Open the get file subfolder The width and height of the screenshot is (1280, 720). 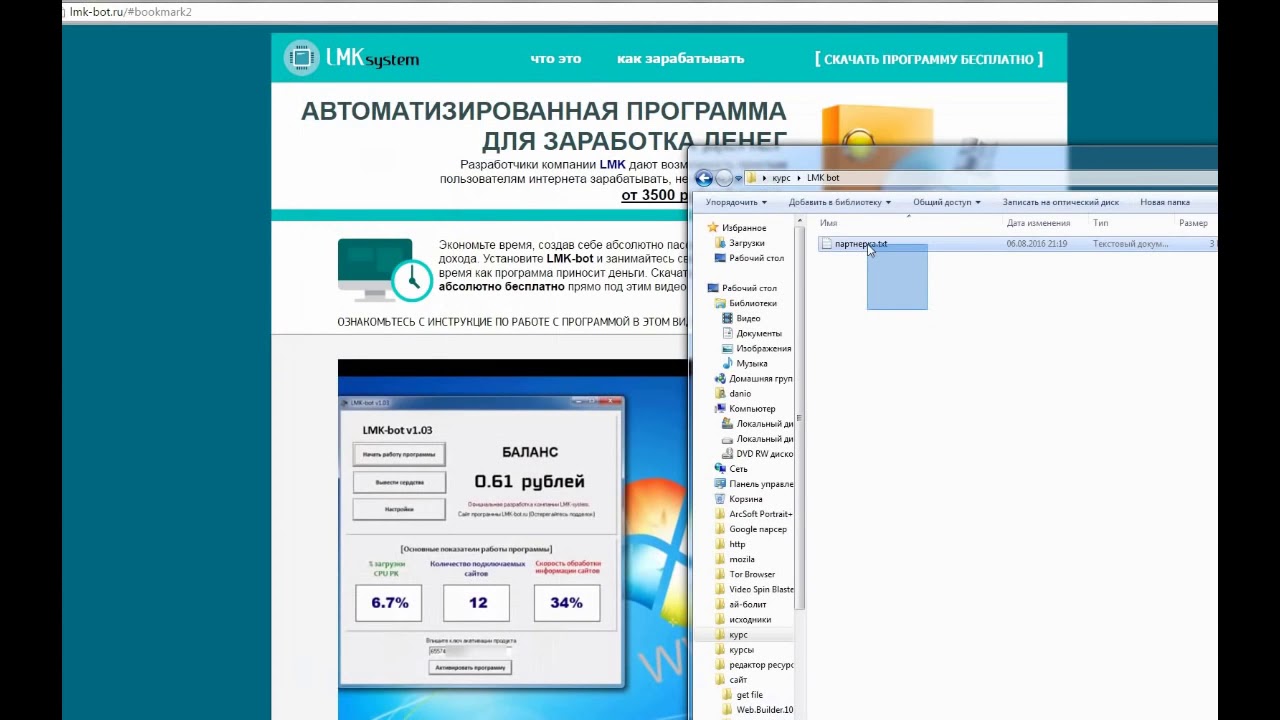742,695
